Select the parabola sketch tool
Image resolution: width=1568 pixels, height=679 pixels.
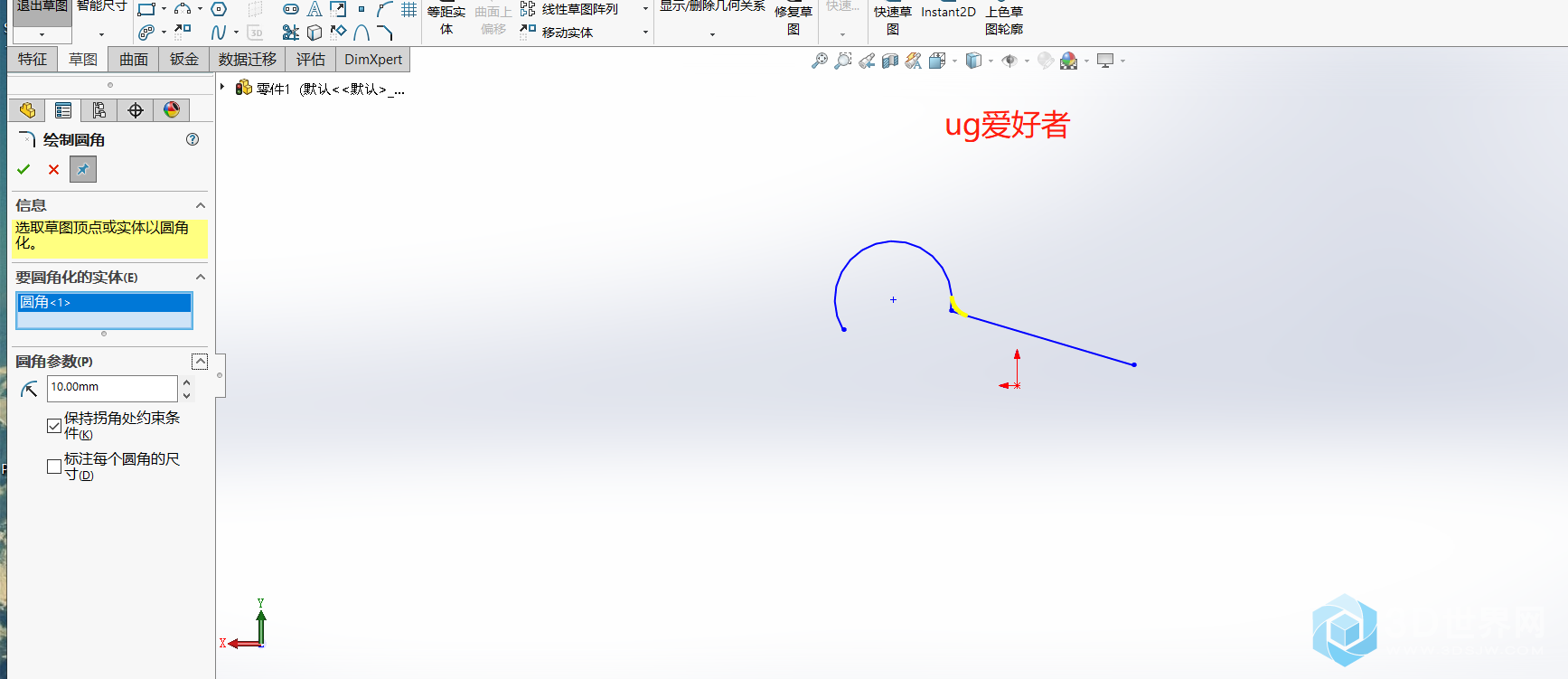361,33
